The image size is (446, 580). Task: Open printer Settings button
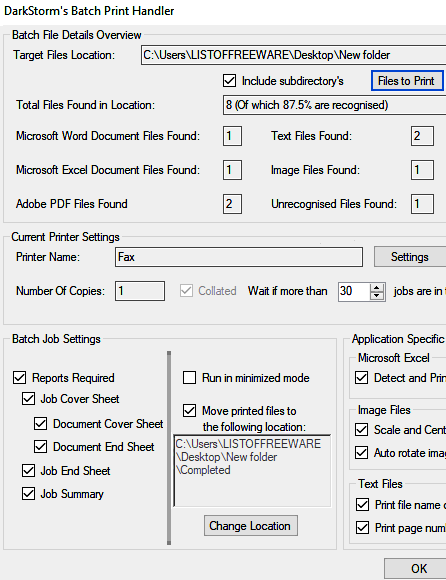pyautogui.click(x=410, y=257)
